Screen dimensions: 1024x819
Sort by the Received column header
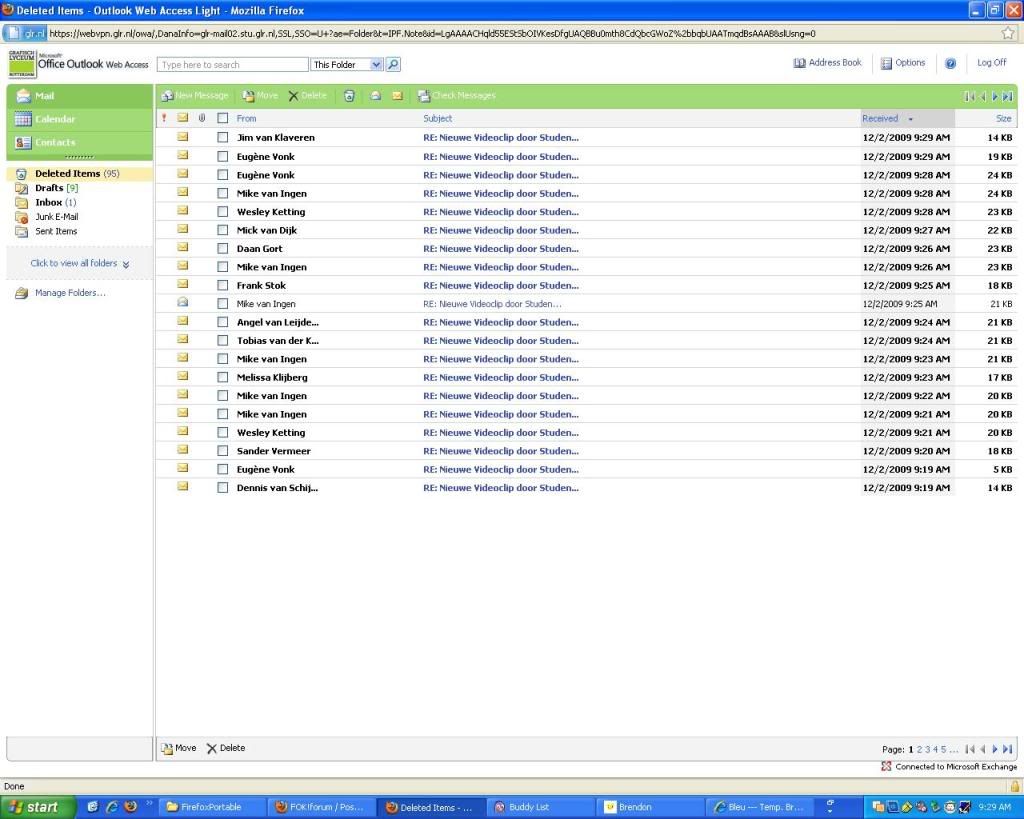[881, 118]
